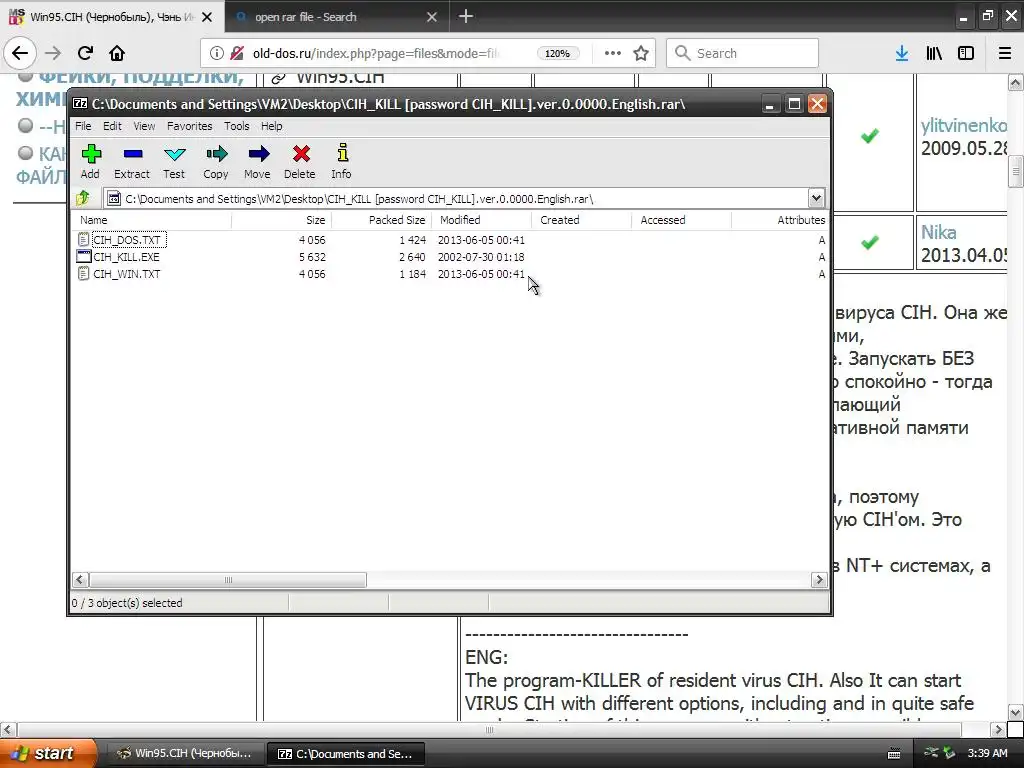This screenshot has height=768, width=1024.
Task: Close the open rar file Search tab
Action: [432, 17]
